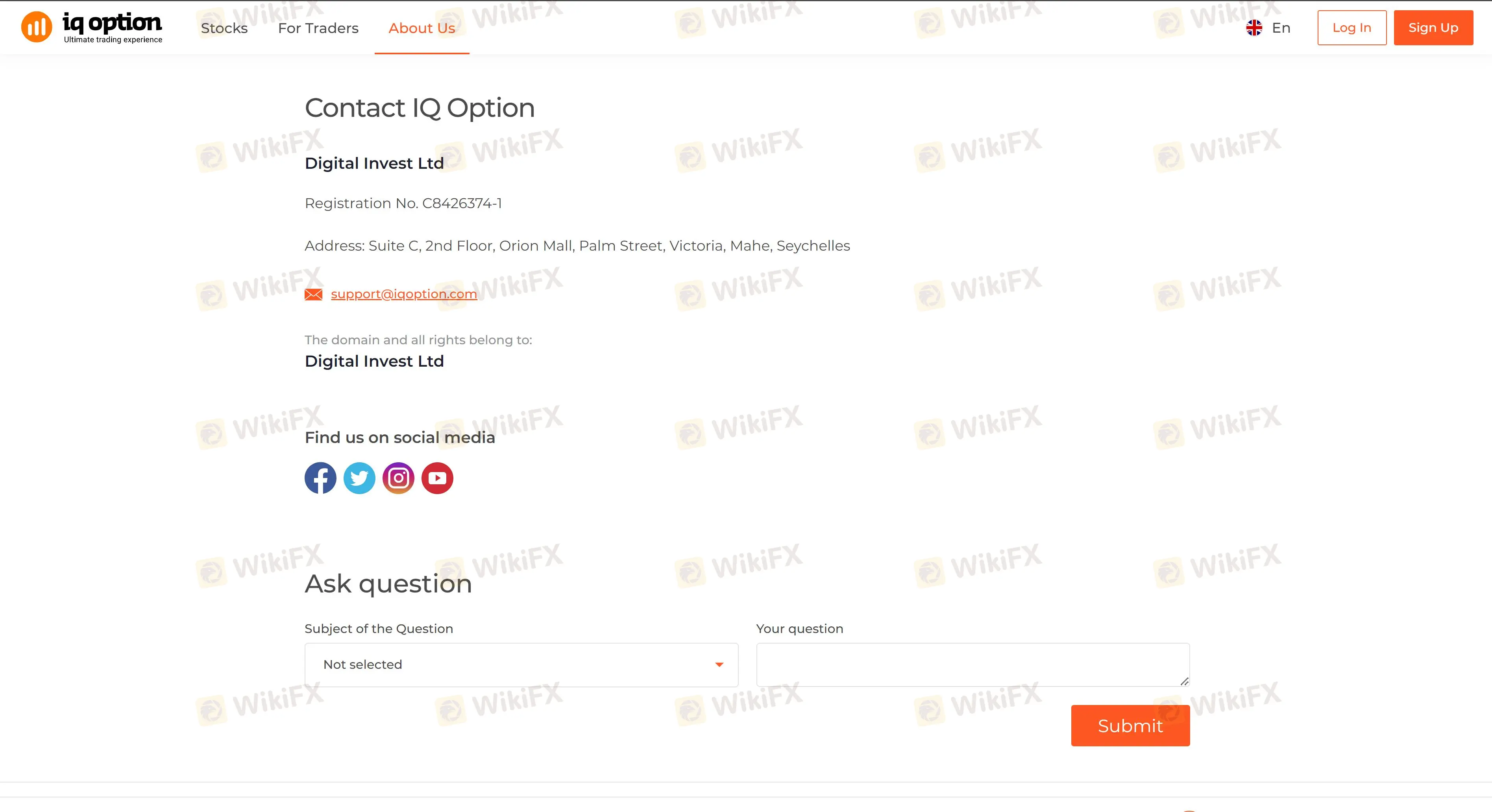
Task: Click the Facebook social media icon
Action: tap(320, 477)
